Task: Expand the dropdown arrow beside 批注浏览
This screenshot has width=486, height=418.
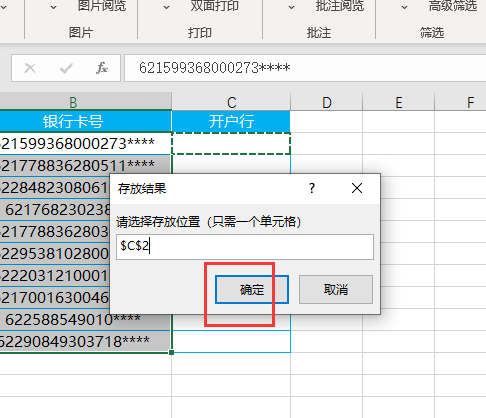Action: 291,7
